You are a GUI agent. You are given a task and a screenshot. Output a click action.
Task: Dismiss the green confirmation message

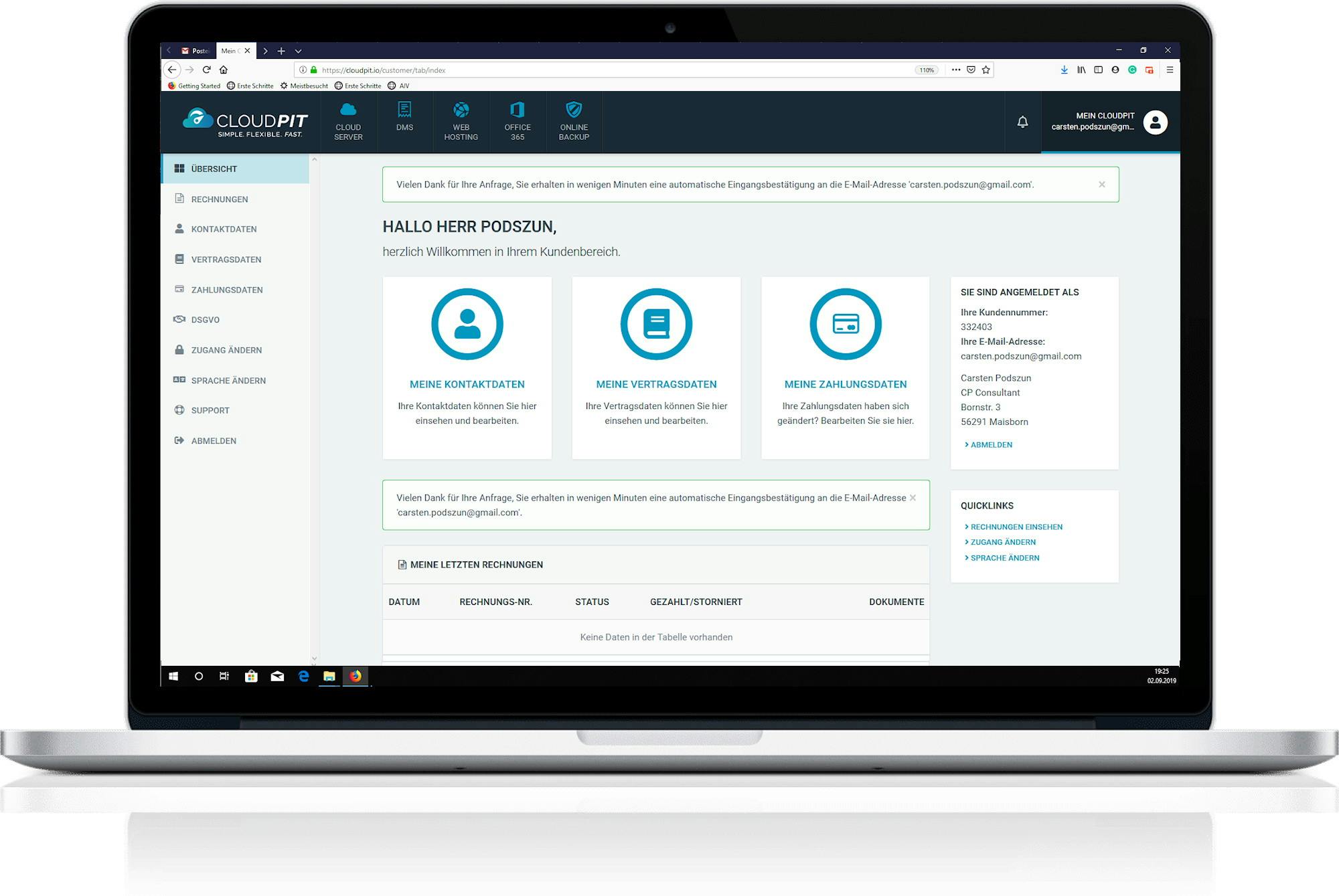point(1101,183)
